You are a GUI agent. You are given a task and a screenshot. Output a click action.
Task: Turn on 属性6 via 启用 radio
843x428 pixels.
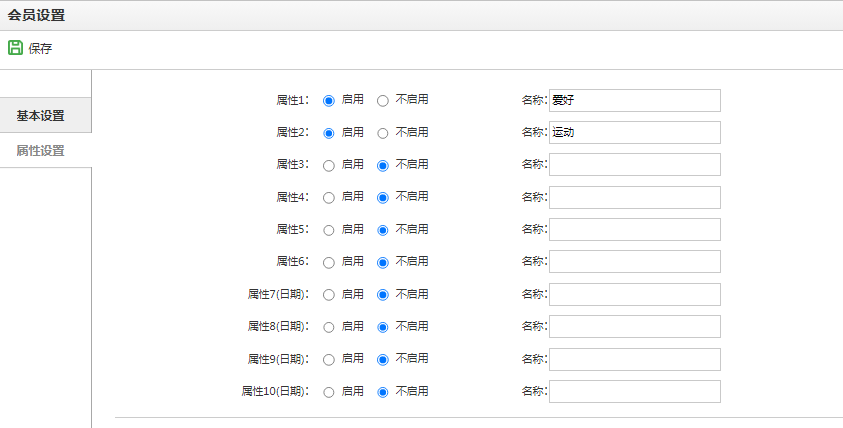[328, 262]
